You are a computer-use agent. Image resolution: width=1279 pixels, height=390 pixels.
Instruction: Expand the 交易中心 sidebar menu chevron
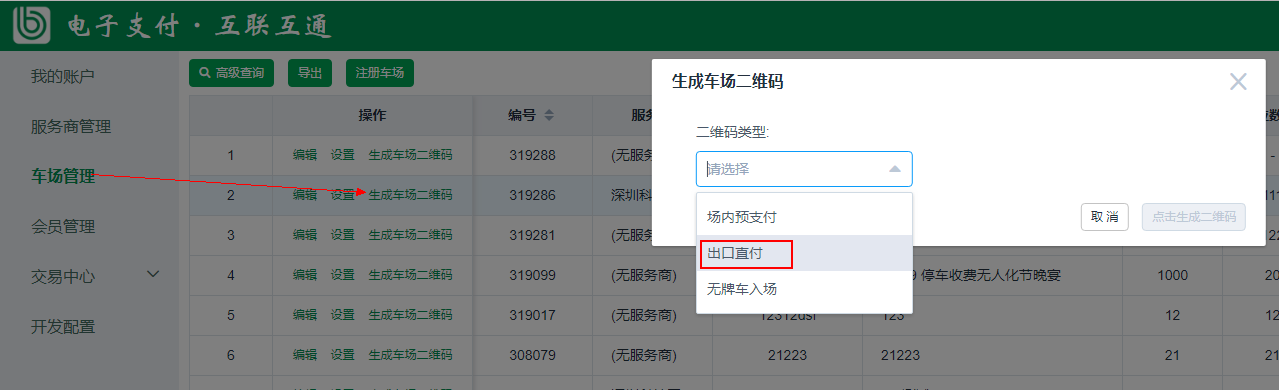click(154, 274)
